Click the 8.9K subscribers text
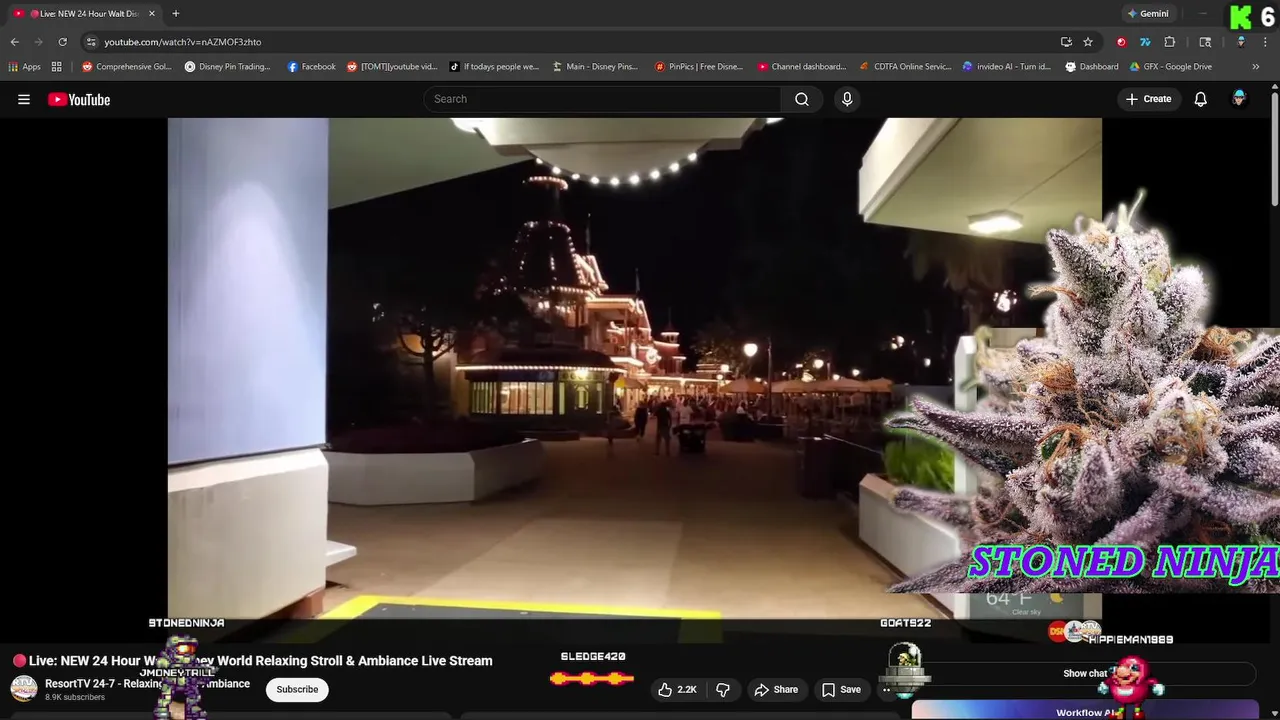Screen dimensions: 1280x720 tap(75, 697)
